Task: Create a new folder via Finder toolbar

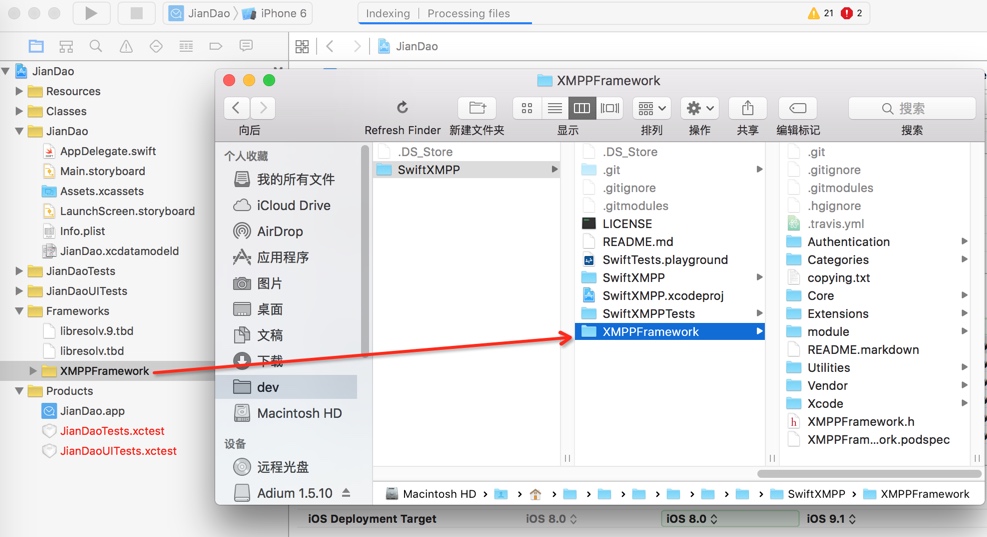Action: pos(477,108)
